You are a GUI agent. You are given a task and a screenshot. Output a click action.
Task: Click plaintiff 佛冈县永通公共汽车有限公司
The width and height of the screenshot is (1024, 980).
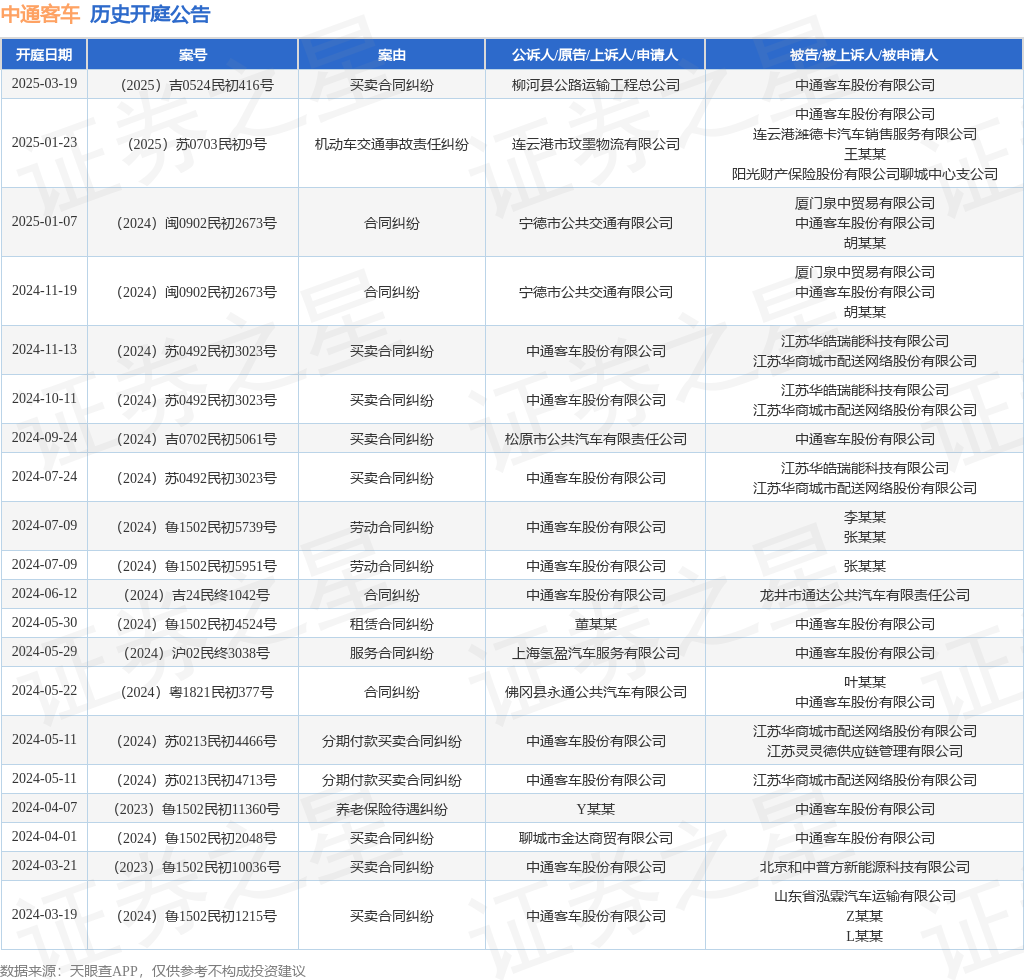[596, 692]
